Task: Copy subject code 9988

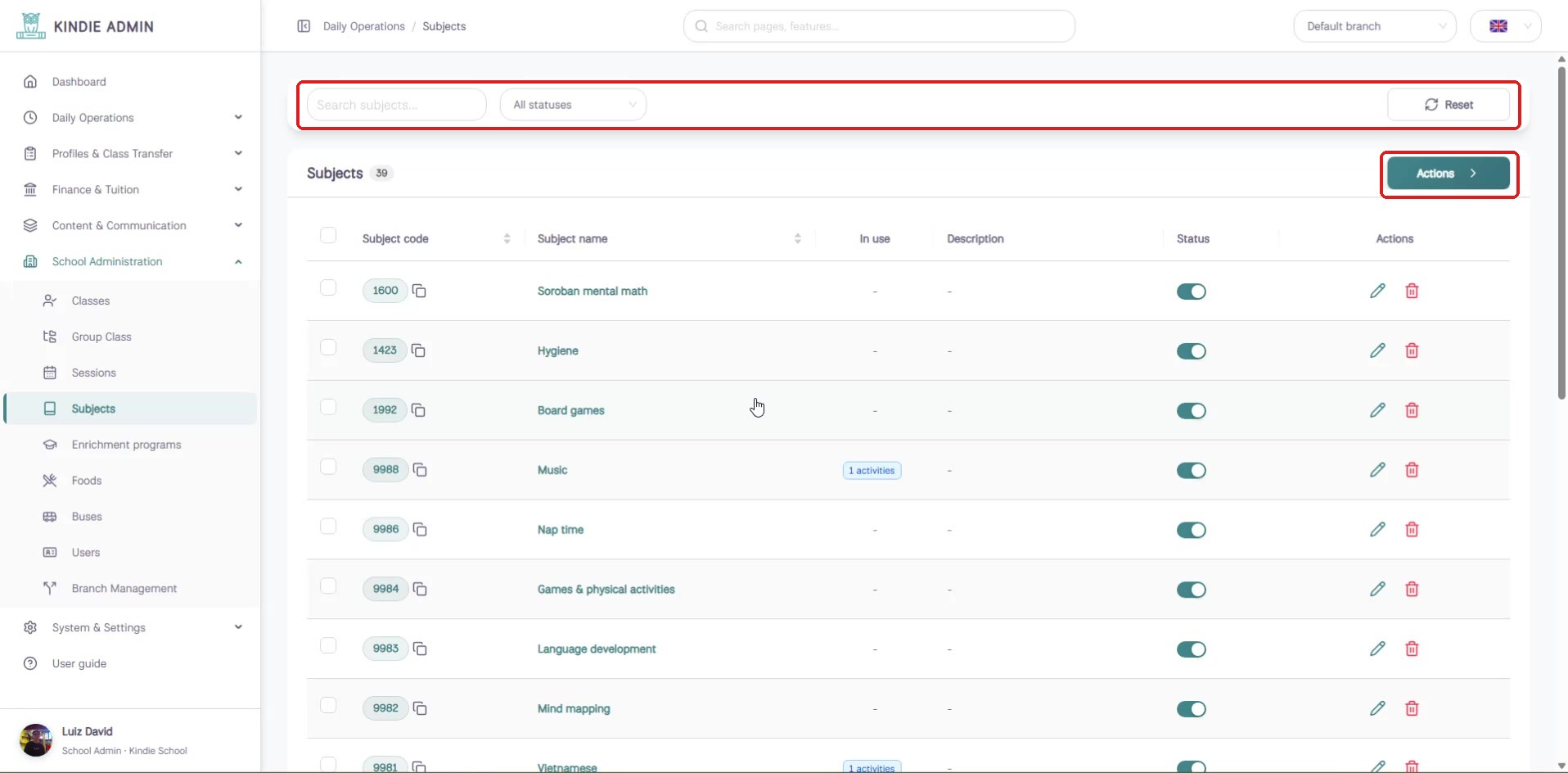Action: (x=420, y=470)
